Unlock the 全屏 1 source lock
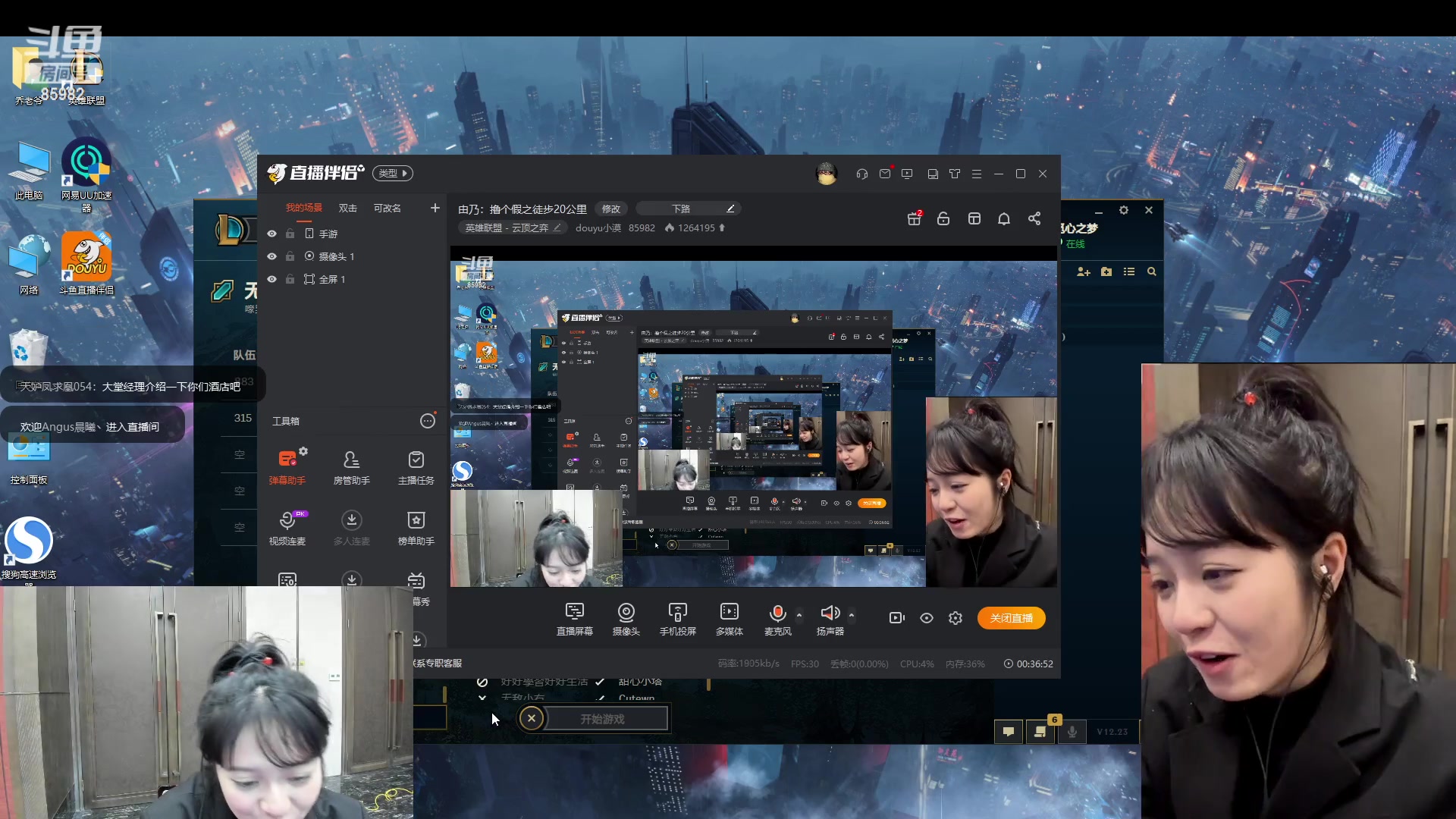This screenshot has height=819, width=1456. click(290, 279)
